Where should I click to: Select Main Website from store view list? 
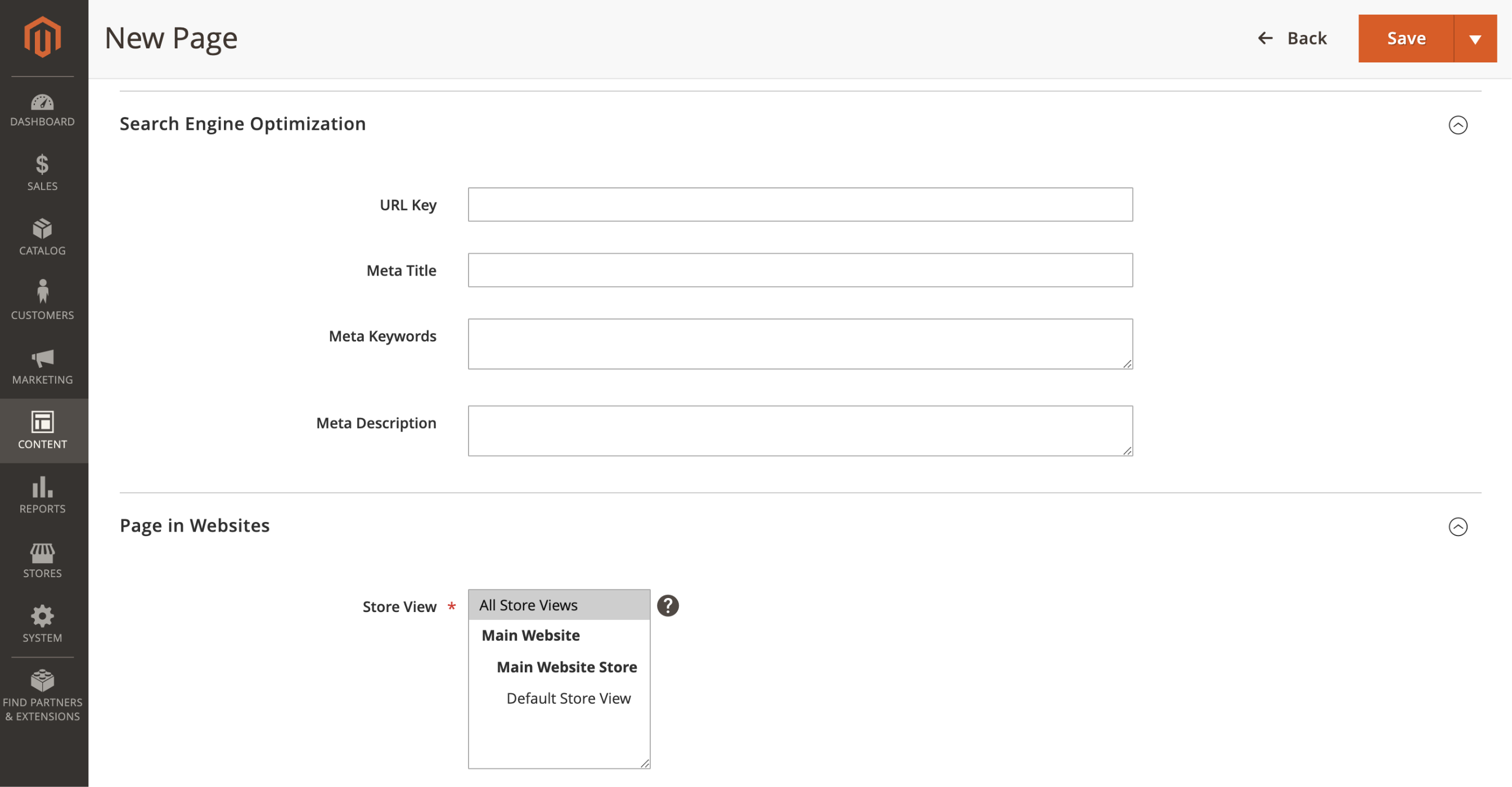point(531,635)
